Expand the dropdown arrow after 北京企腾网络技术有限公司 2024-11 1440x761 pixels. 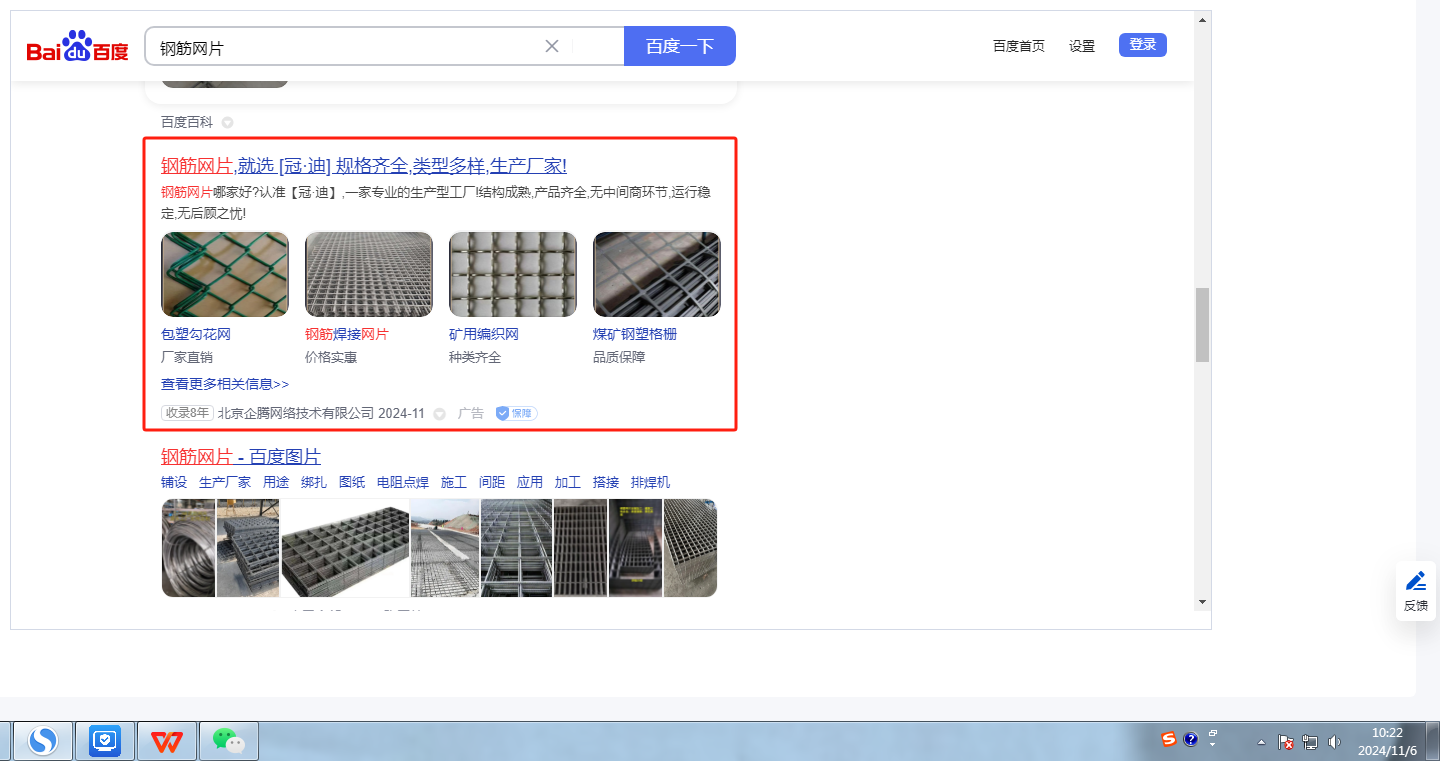tap(439, 414)
